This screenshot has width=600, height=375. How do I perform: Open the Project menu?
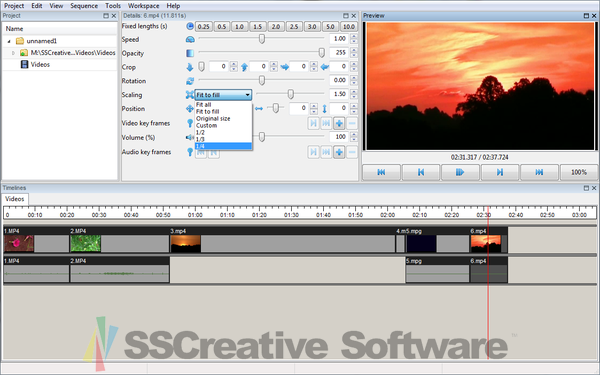(14, 6)
